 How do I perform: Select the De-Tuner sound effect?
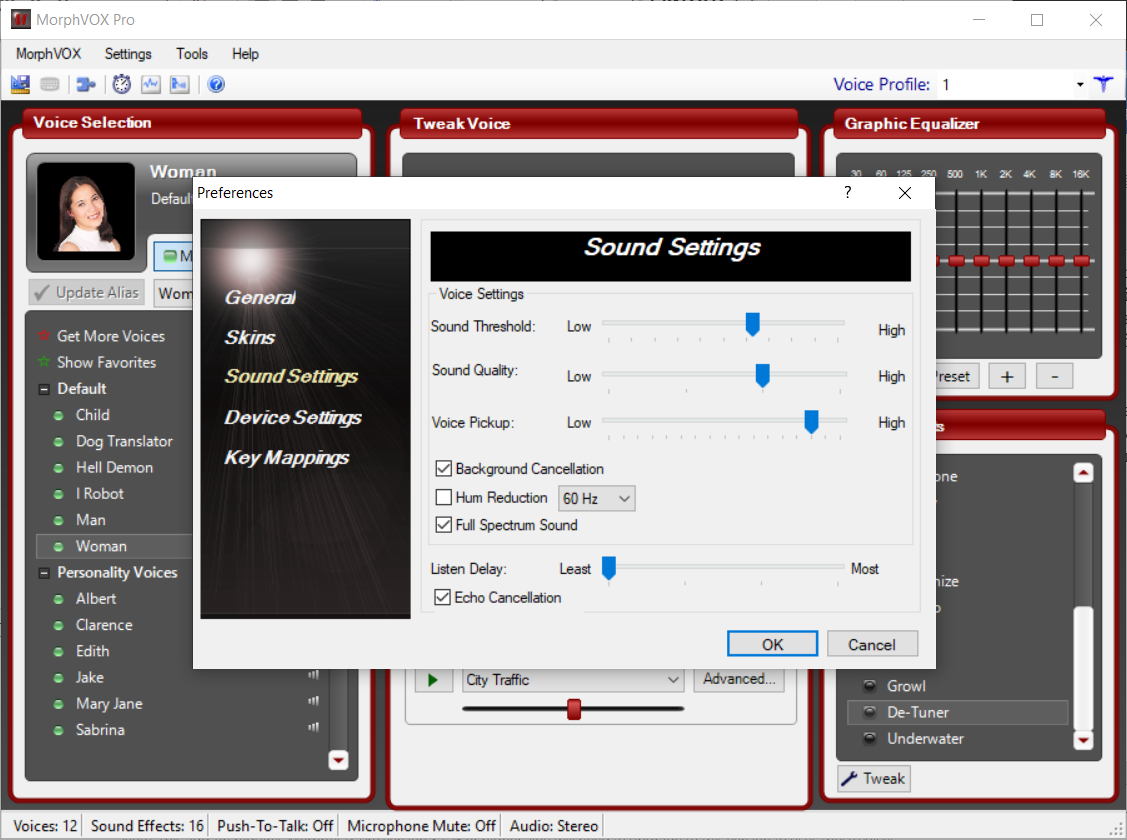(x=918, y=712)
